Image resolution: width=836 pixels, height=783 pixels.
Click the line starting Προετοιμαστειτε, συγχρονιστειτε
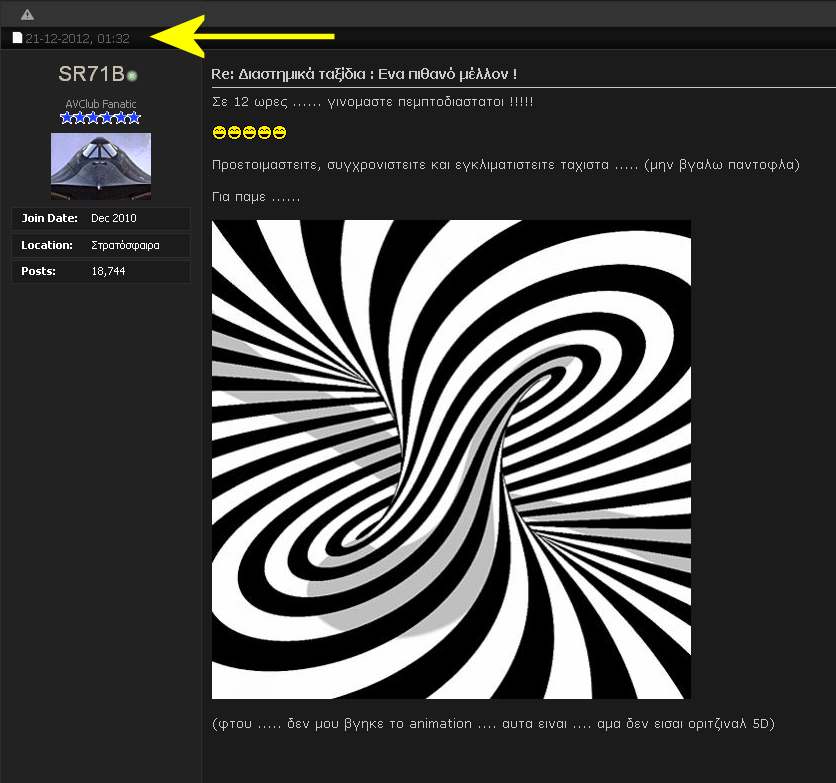click(x=506, y=165)
